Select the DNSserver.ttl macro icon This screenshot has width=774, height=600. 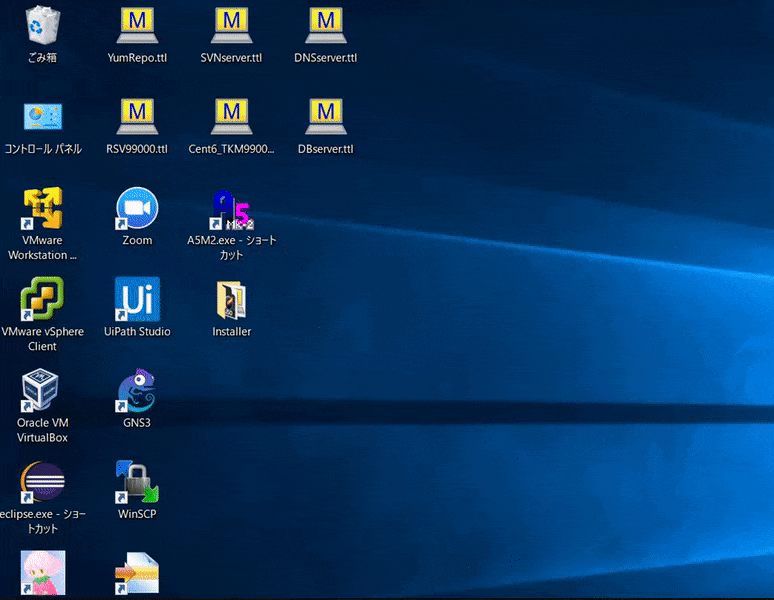(326, 25)
